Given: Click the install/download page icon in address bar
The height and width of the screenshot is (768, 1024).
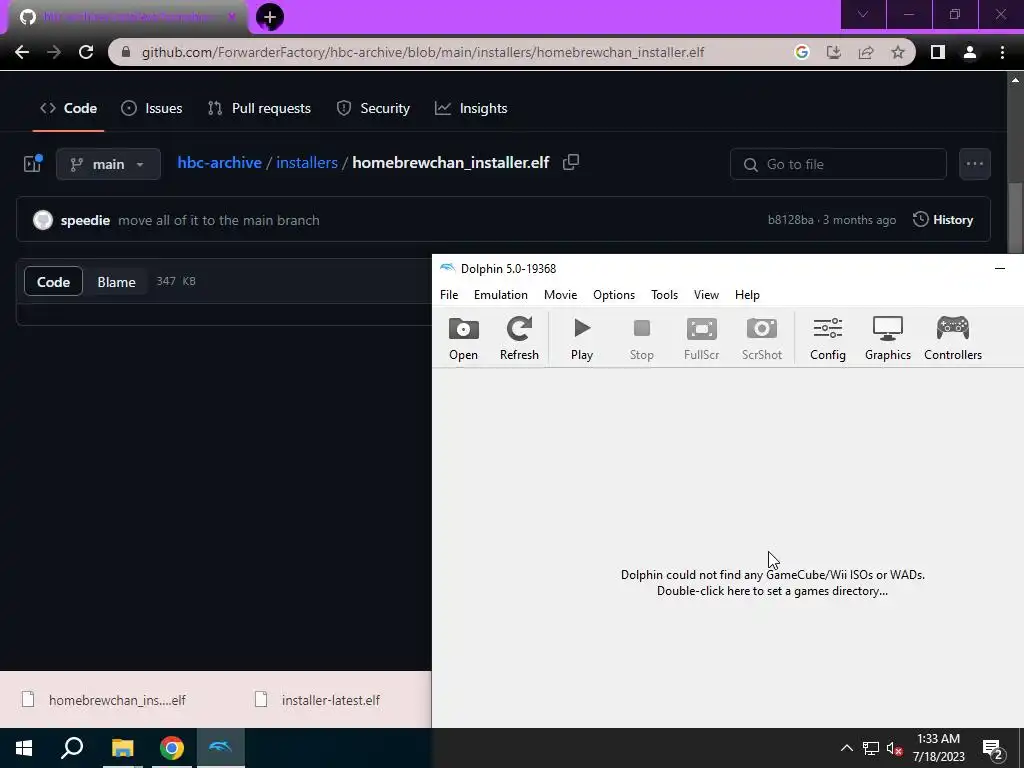Looking at the screenshot, I should click(x=834, y=52).
